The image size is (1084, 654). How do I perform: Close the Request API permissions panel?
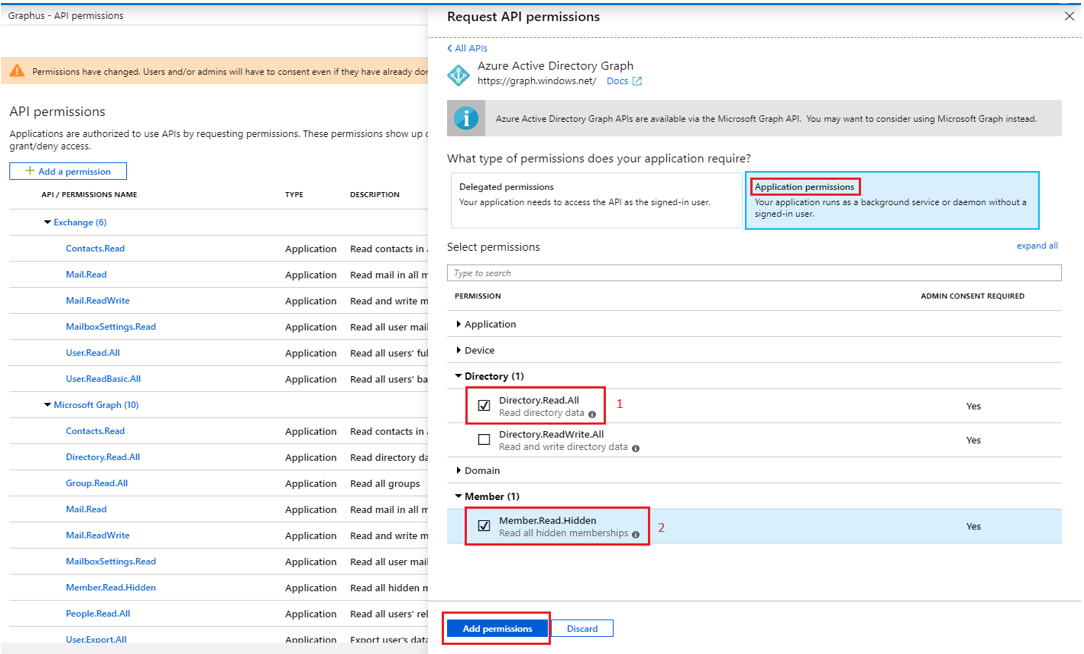(1069, 16)
